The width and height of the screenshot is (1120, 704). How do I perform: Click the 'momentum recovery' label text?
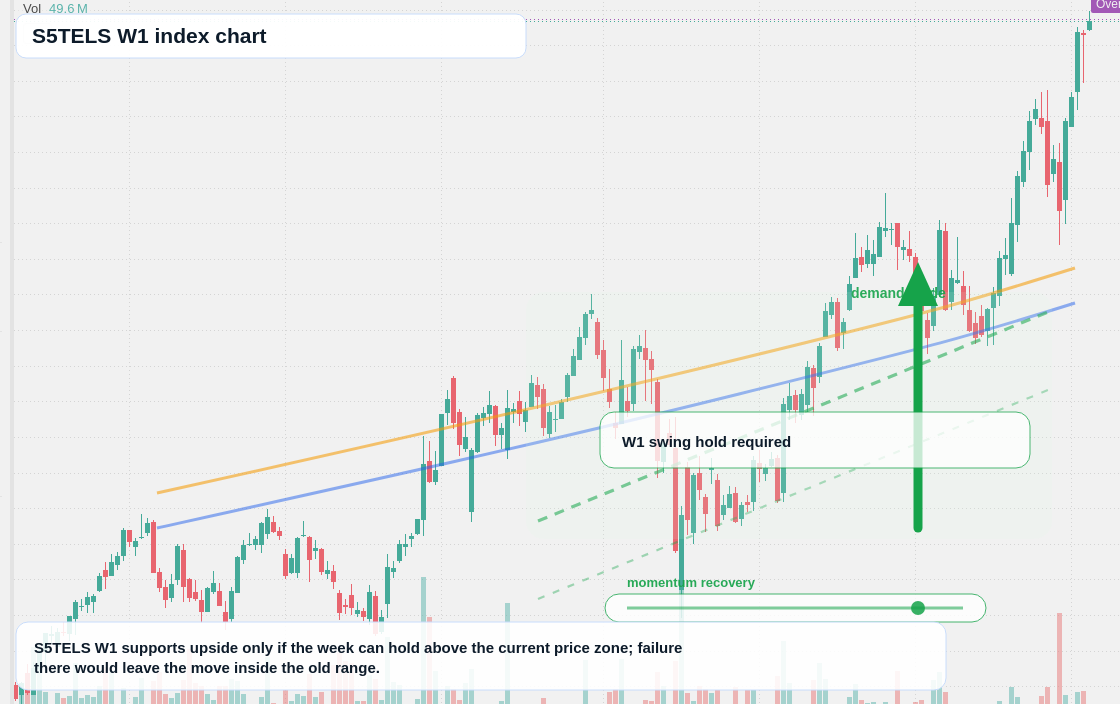pyautogui.click(x=691, y=583)
